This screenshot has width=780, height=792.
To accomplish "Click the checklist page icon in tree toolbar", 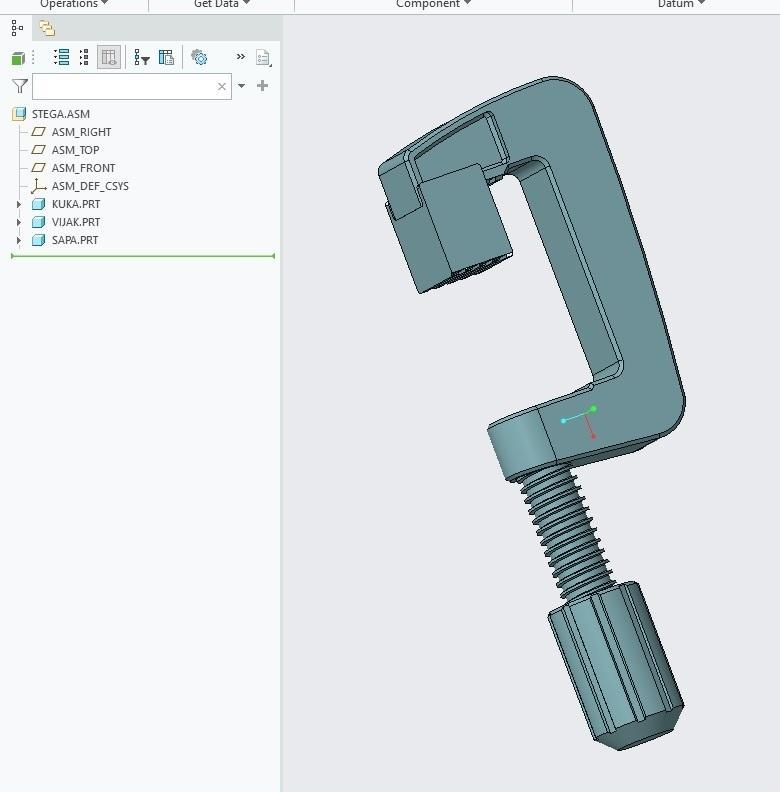I will pyautogui.click(x=263, y=58).
